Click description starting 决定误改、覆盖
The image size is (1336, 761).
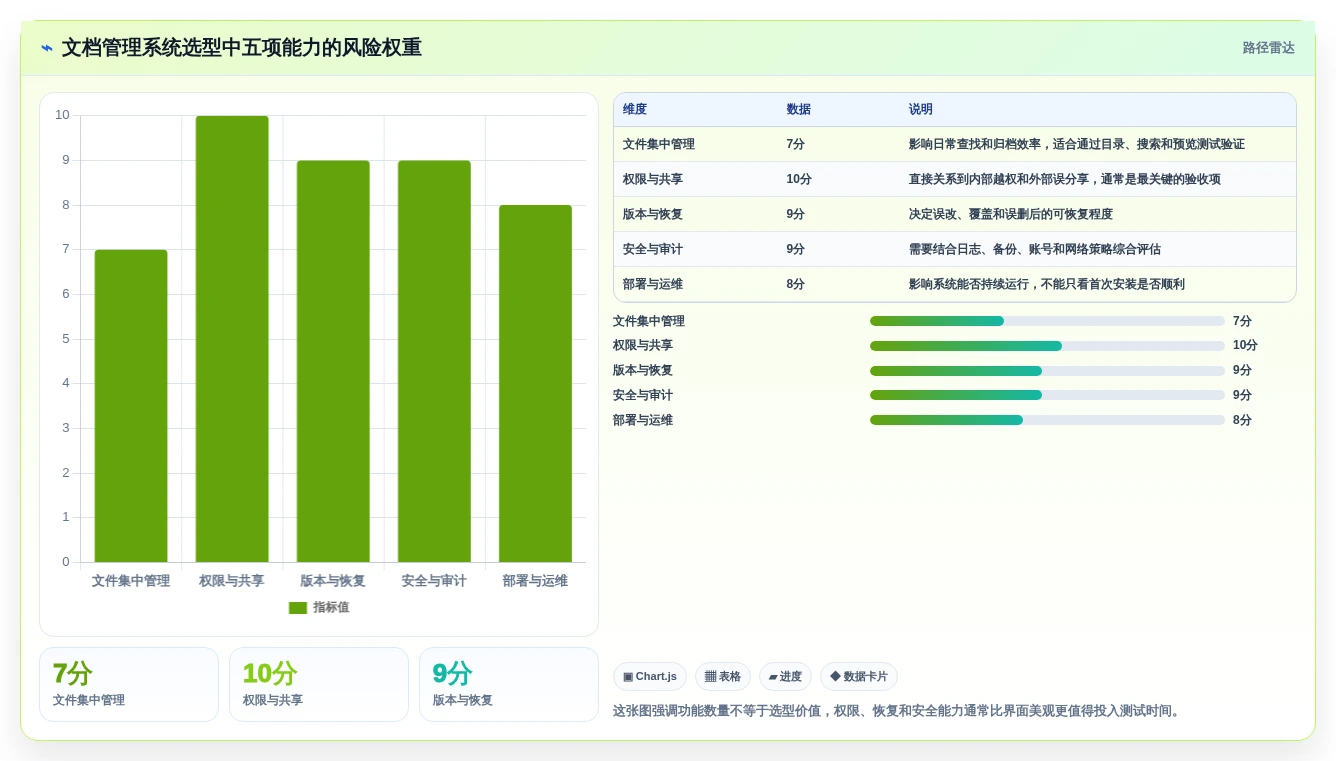1010,215
